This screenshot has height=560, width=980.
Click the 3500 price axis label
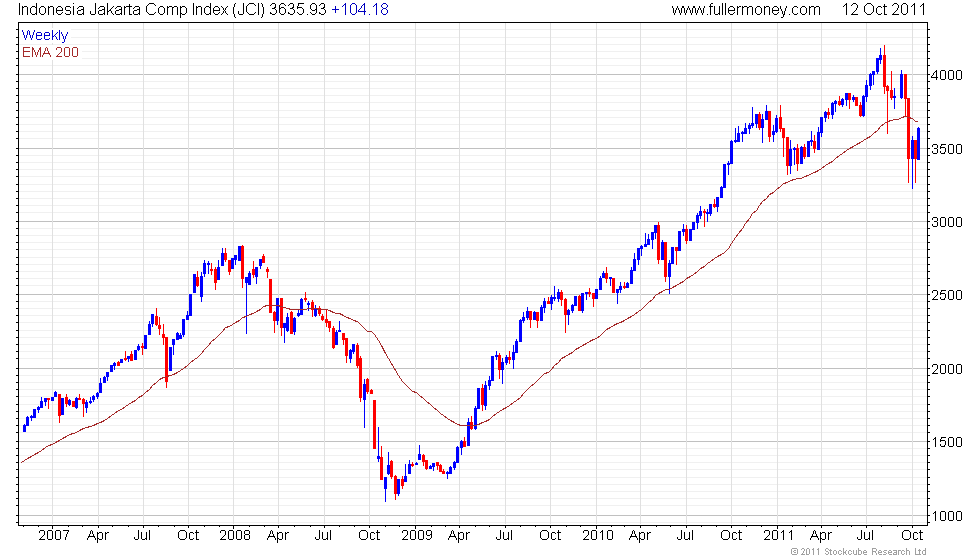[x=946, y=149]
